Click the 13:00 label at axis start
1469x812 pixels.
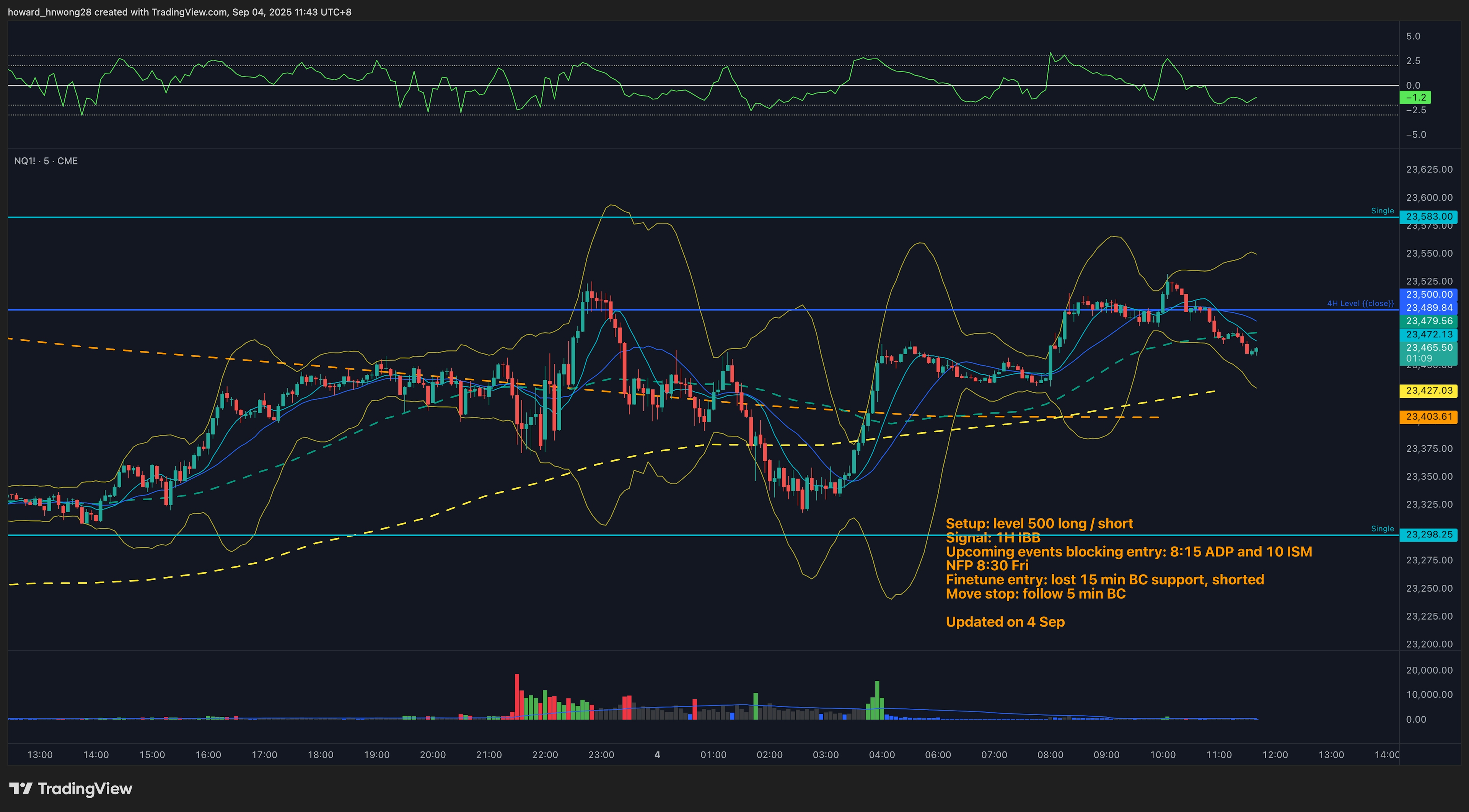point(40,754)
